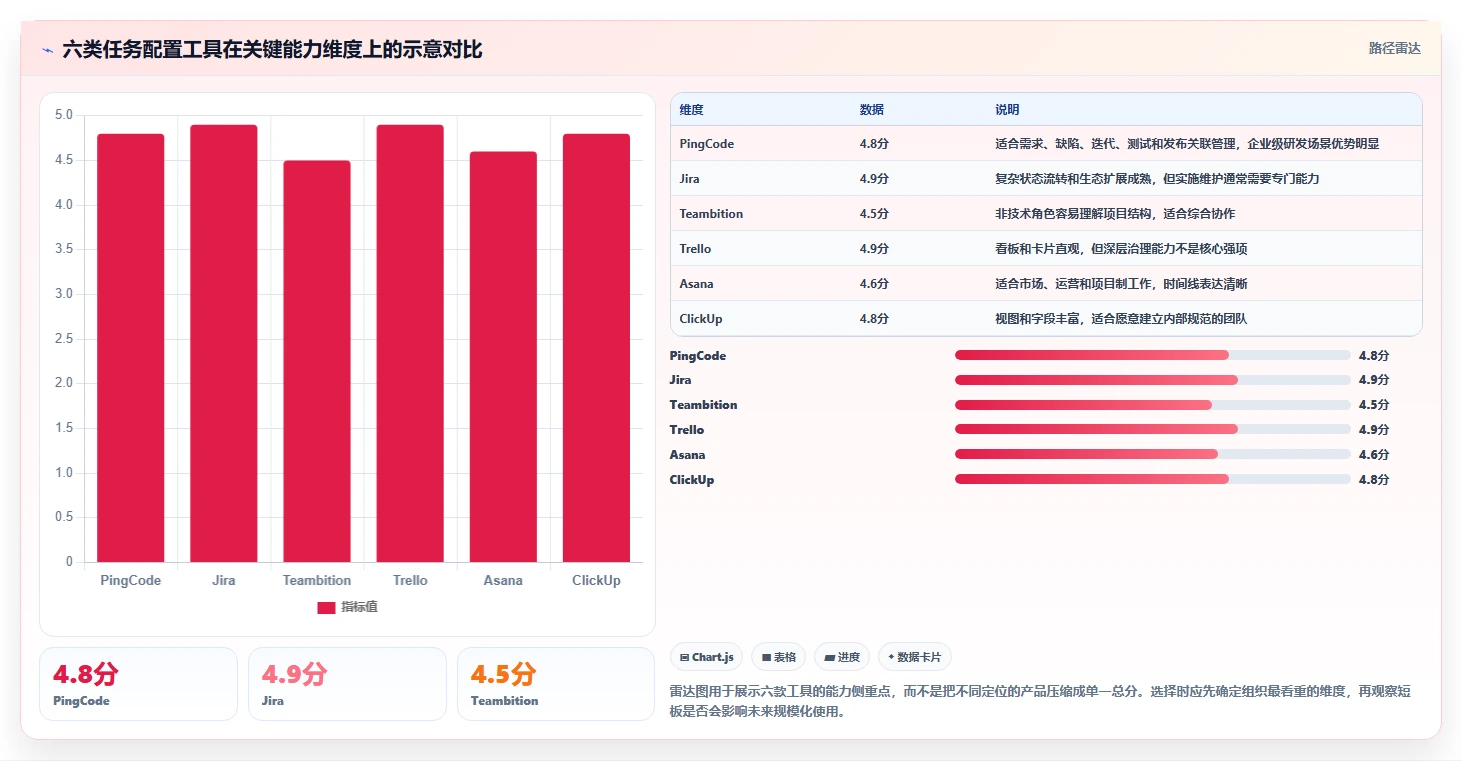This screenshot has width=1462, height=761.
Task: Click the 5.0 y-axis tick label
Action: click(x=64, y=115)
